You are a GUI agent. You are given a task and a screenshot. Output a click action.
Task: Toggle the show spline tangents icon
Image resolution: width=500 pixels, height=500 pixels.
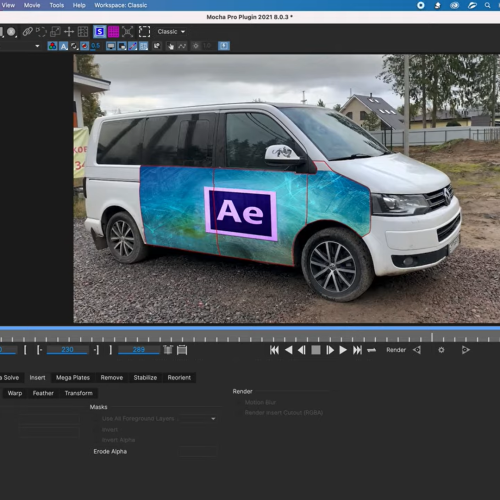click(x=133, y=46)
